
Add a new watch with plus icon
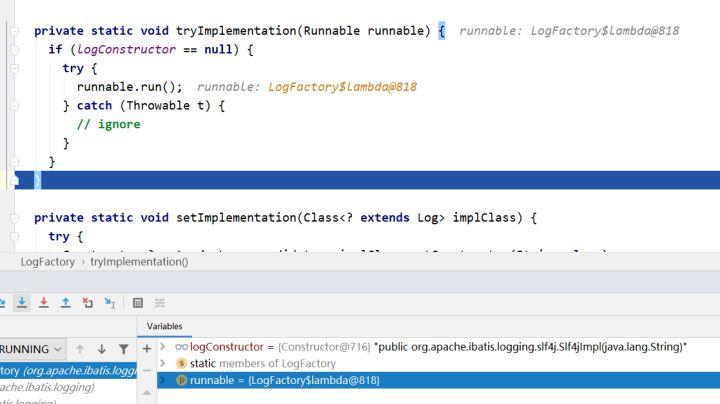tap(147, 348)
